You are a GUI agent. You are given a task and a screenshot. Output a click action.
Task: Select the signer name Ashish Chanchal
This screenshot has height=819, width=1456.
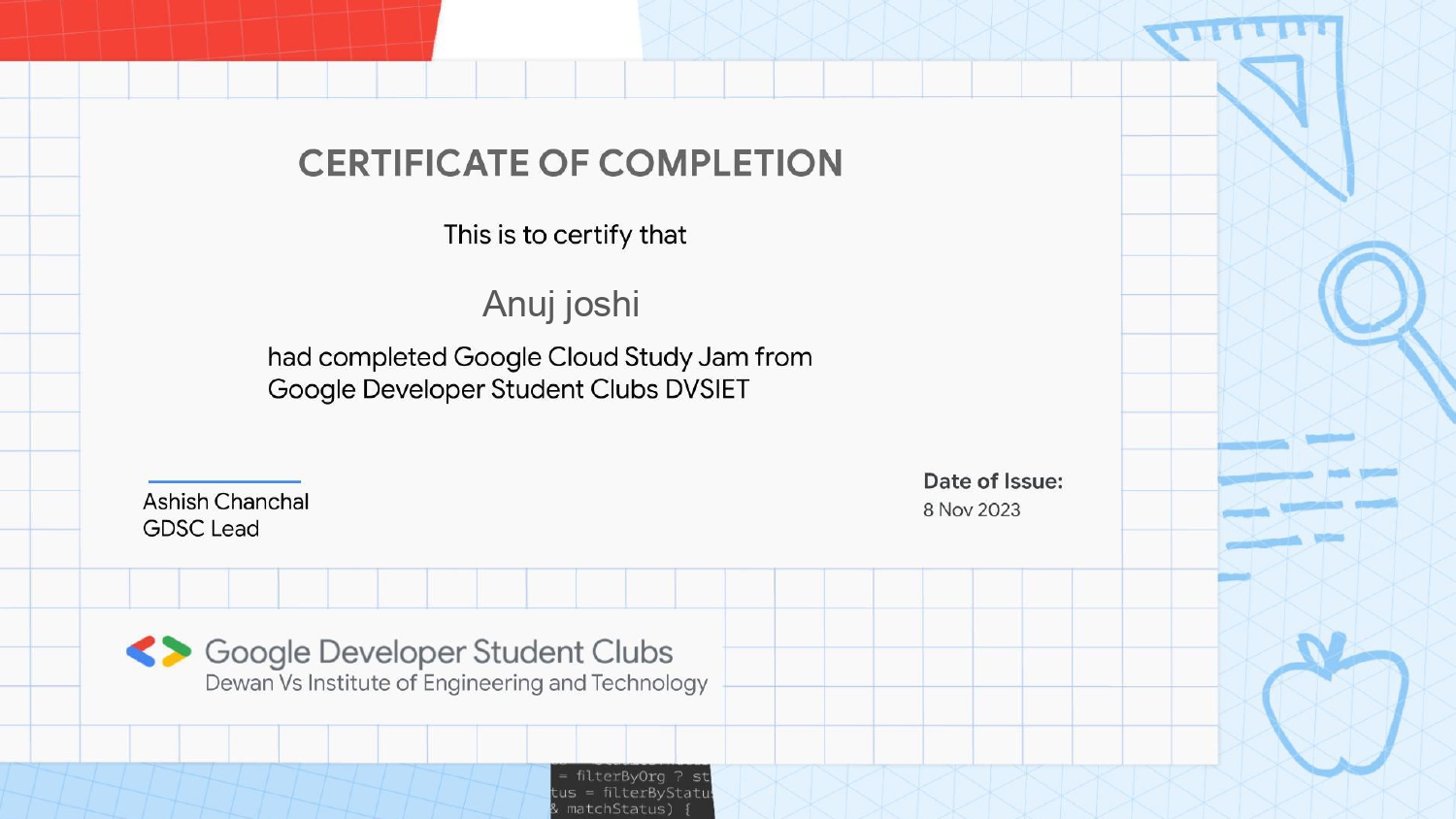225,502
